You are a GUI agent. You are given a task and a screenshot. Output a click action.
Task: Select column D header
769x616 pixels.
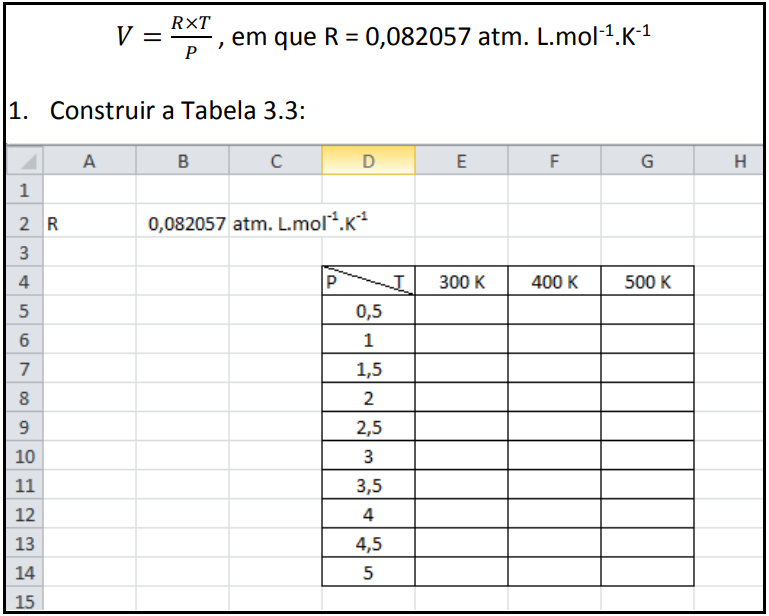pyautogui.click(x=368, y=161)
